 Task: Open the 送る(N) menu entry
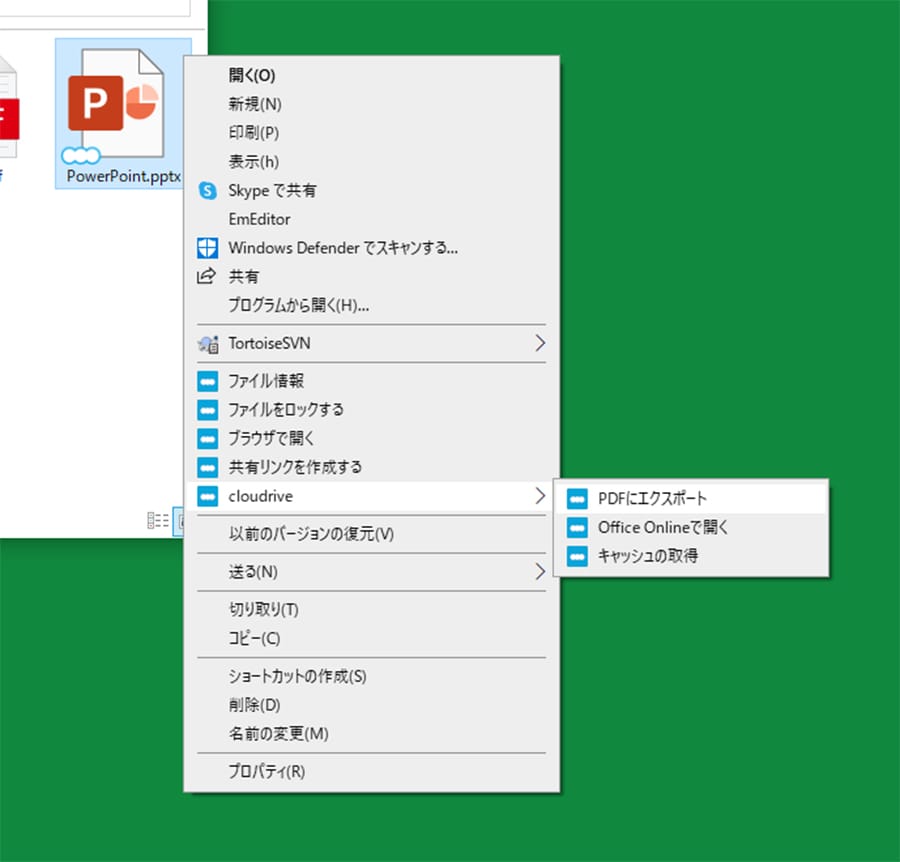coord(371,572)
